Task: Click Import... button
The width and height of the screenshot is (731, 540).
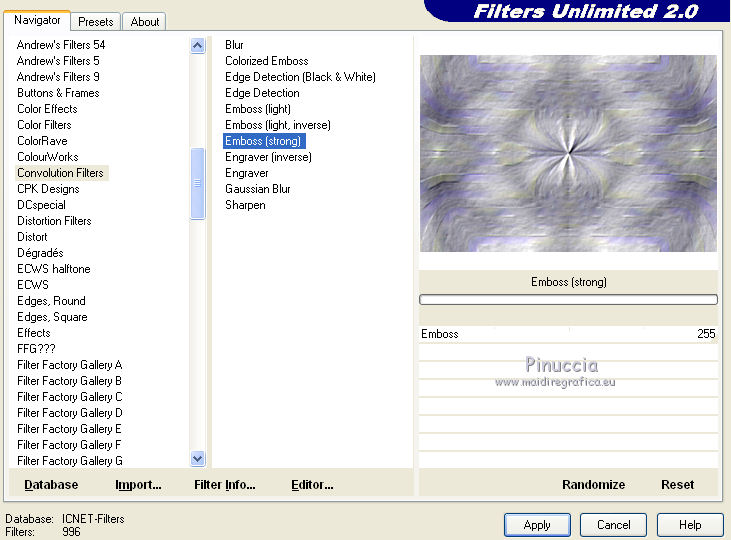Action: tap(138, 485)
